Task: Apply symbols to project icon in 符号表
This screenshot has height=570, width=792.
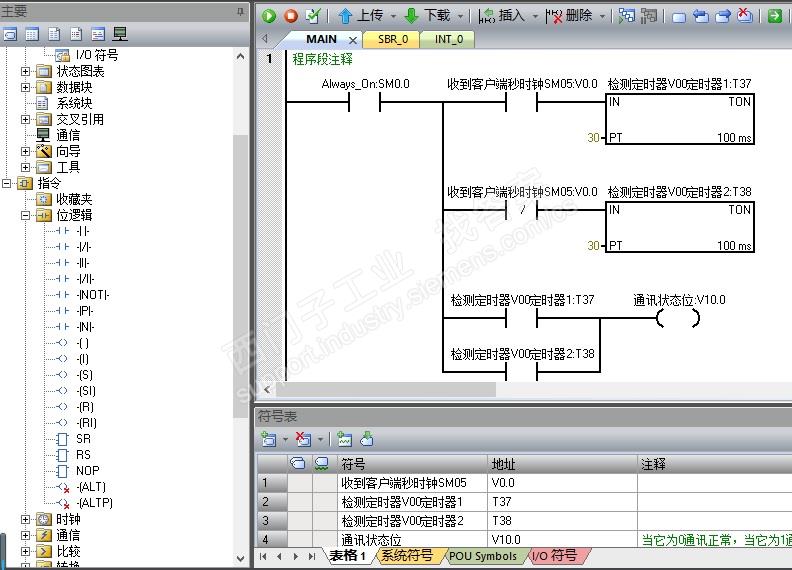Action: (367, 440)
